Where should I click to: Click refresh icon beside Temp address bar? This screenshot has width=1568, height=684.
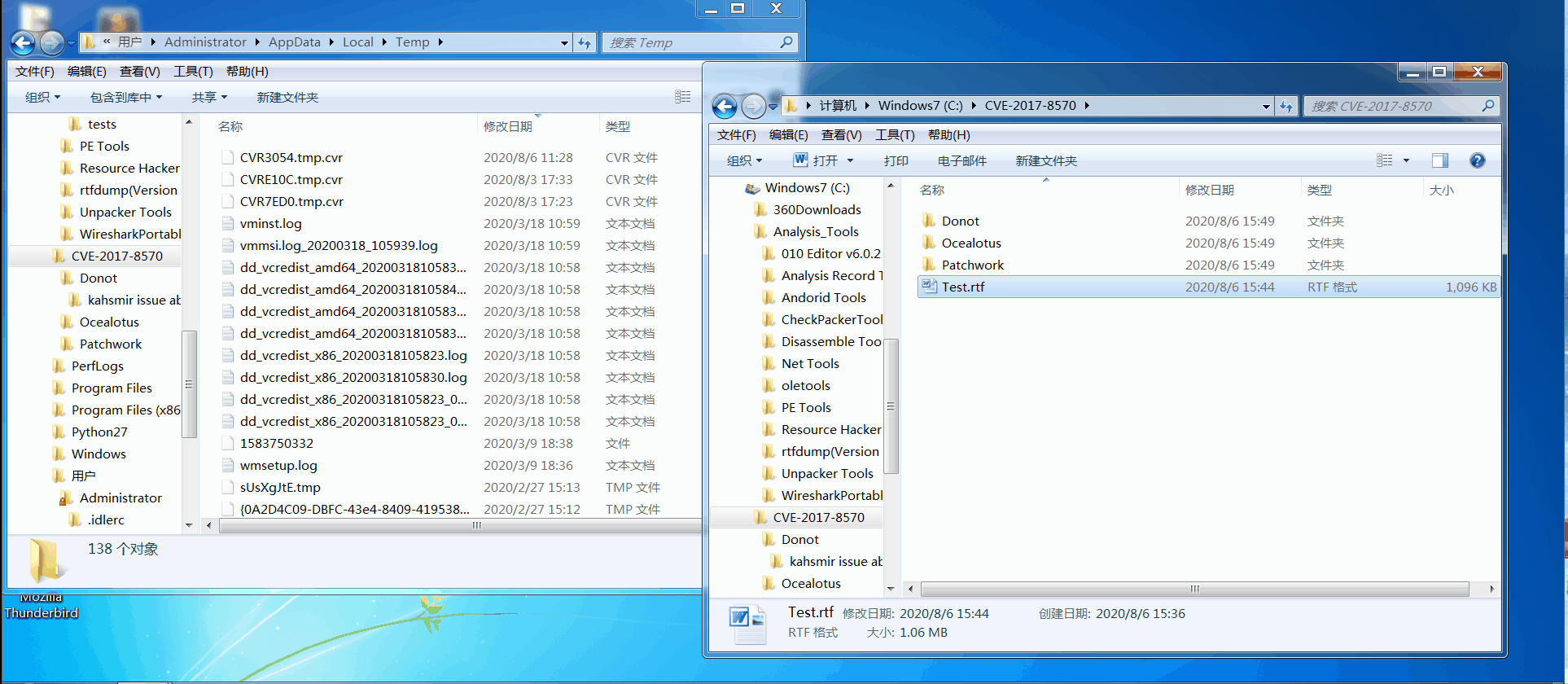585,42
